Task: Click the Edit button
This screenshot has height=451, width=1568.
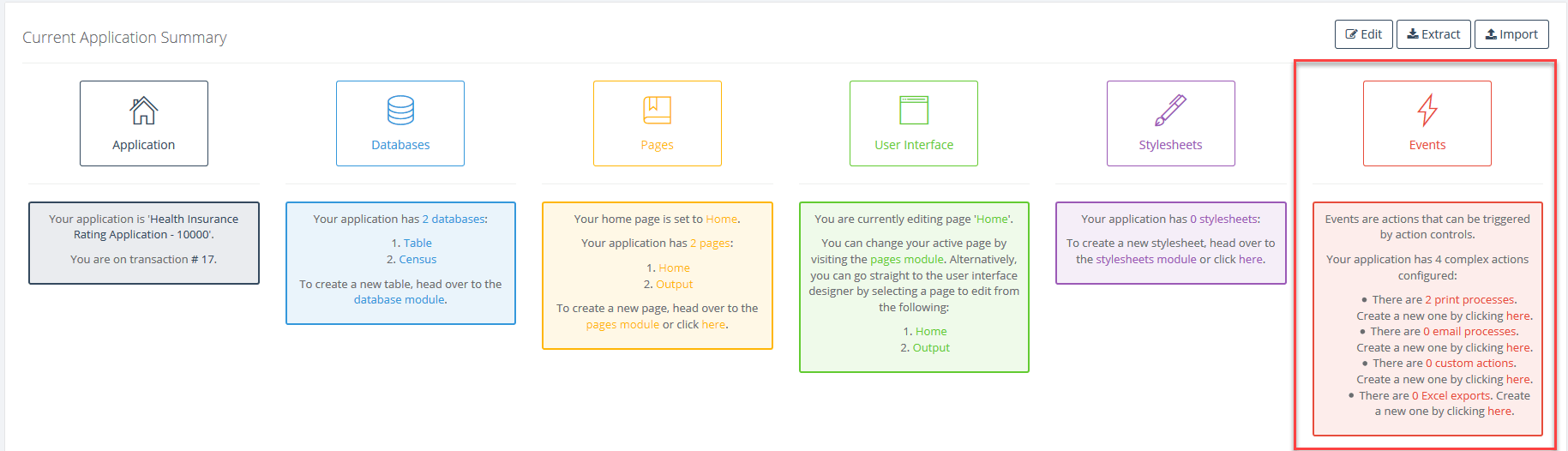Action: point(1363,34)
